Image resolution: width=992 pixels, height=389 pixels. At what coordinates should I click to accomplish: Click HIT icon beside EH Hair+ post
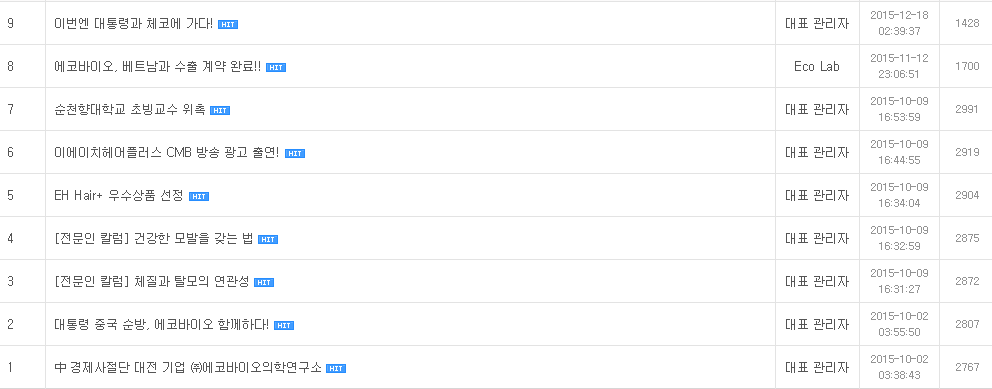coord(199,197)
